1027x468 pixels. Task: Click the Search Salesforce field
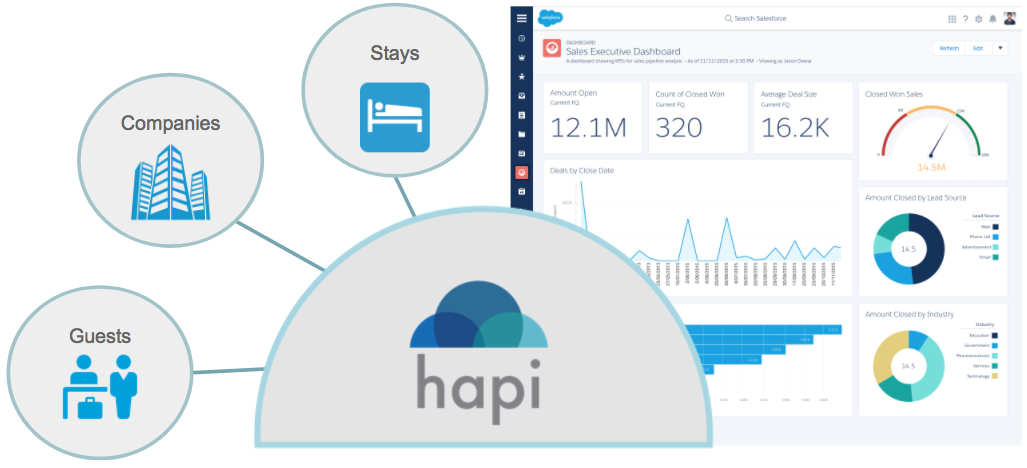tap(755, 19)
